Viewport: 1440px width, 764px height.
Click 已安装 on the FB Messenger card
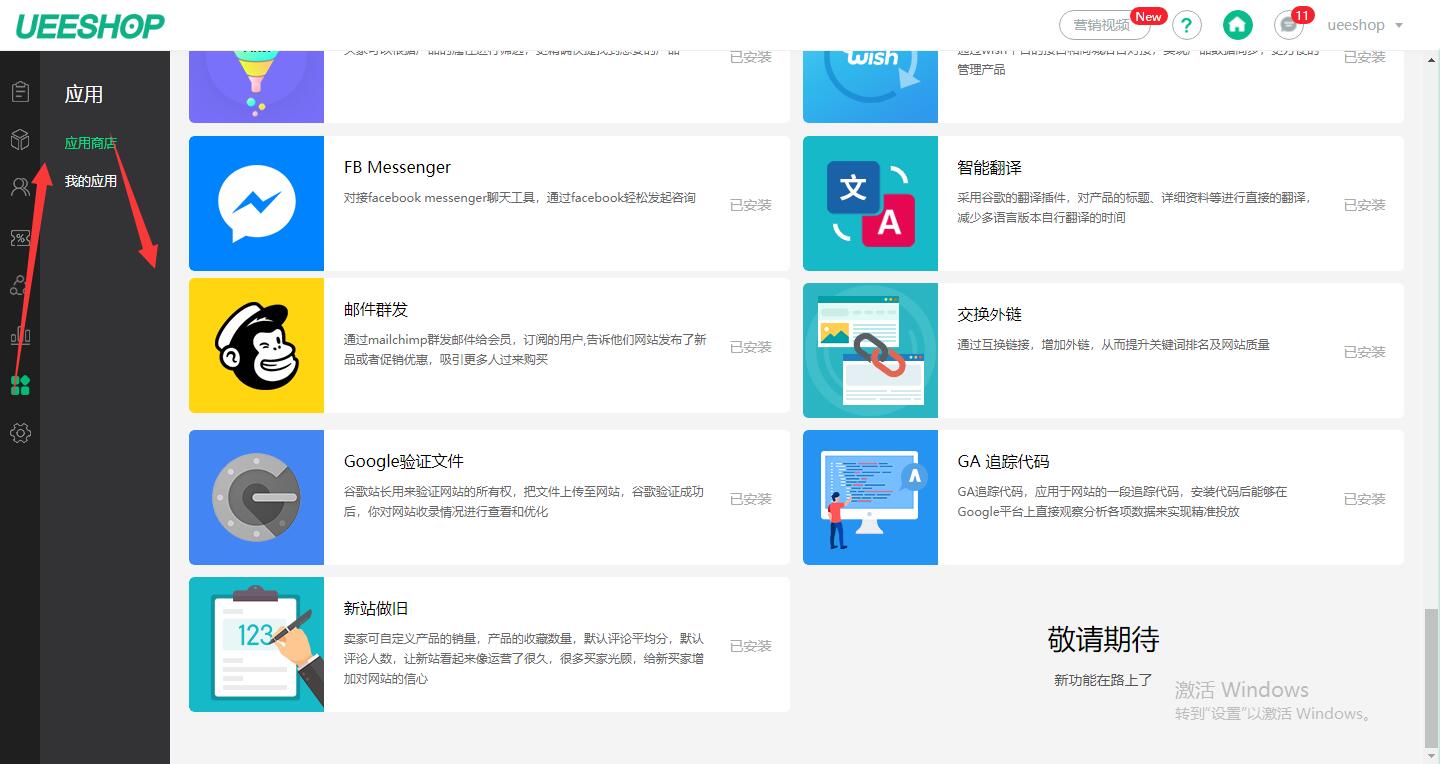[751, 205]
